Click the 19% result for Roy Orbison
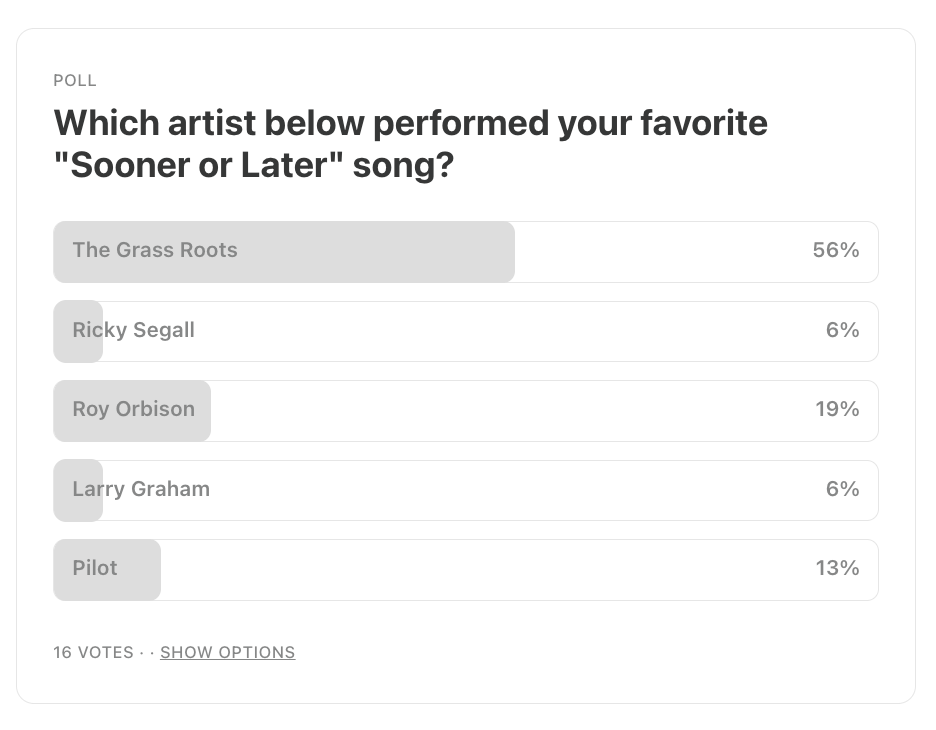The image size is (936, 730). click(837, 409)
